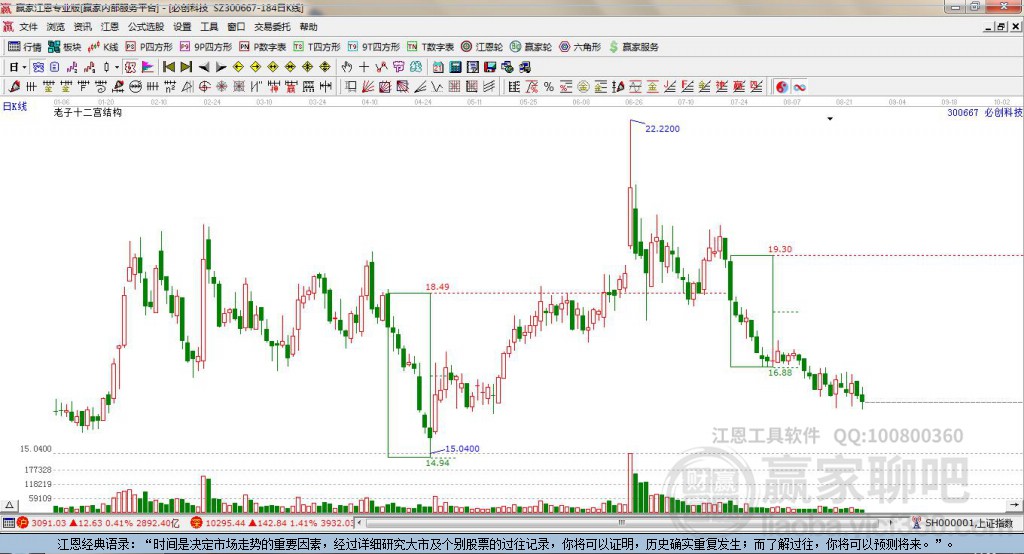
Task: Click the Shenzhen index 10295.44 status entry
Action: 271,523
